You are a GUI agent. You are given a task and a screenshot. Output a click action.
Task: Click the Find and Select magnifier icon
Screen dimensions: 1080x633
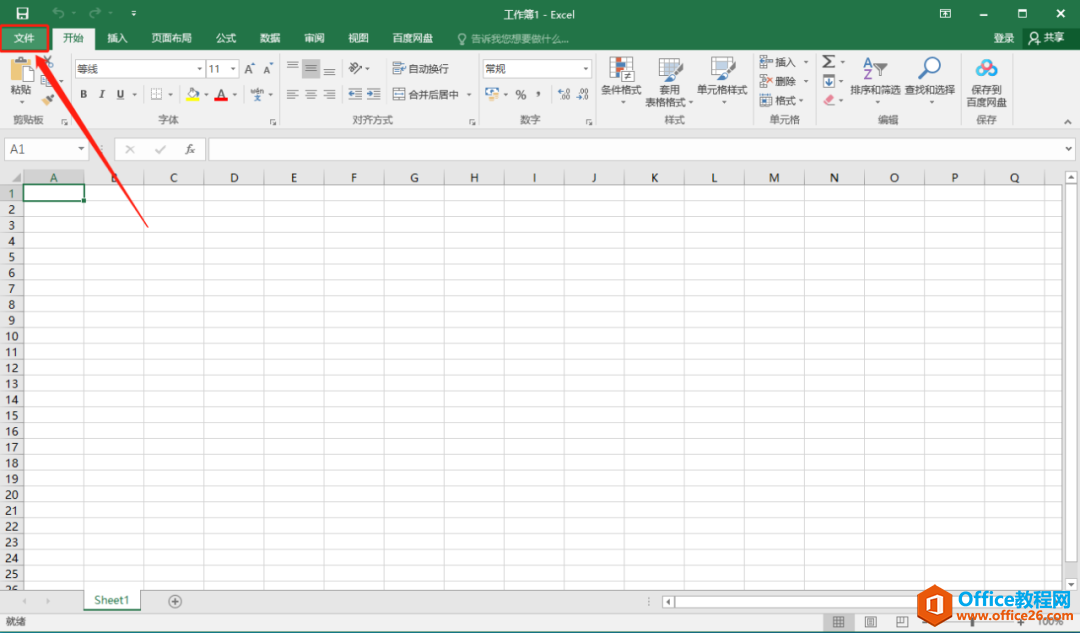[x=929, y=68]
